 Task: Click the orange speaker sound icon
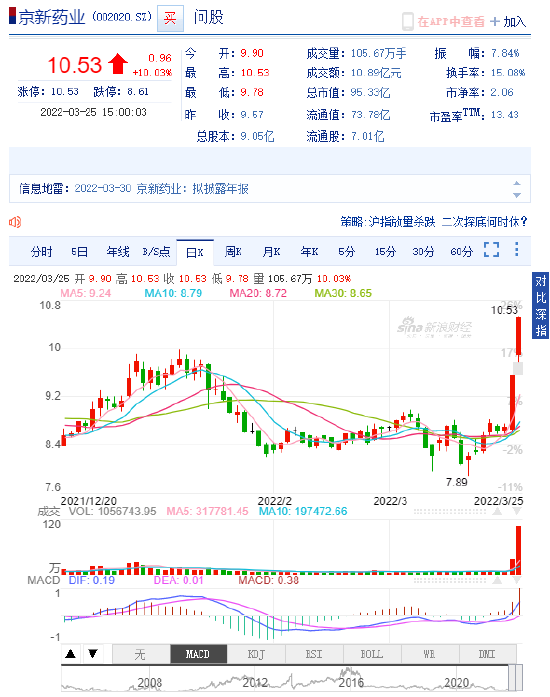(x=15, y=221)
